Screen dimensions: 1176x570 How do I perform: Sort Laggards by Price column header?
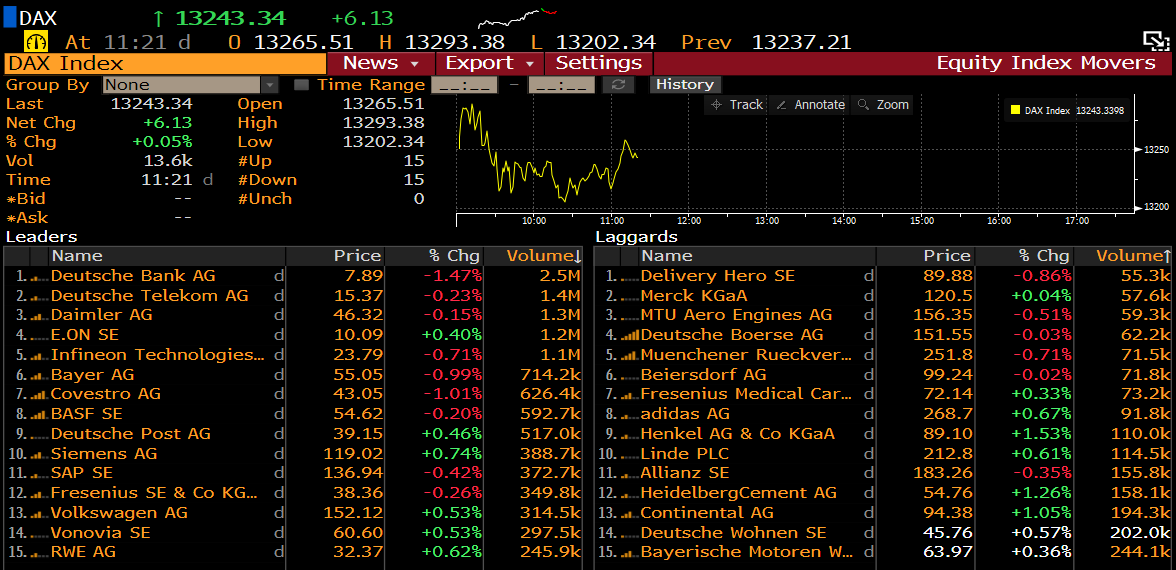925,256
